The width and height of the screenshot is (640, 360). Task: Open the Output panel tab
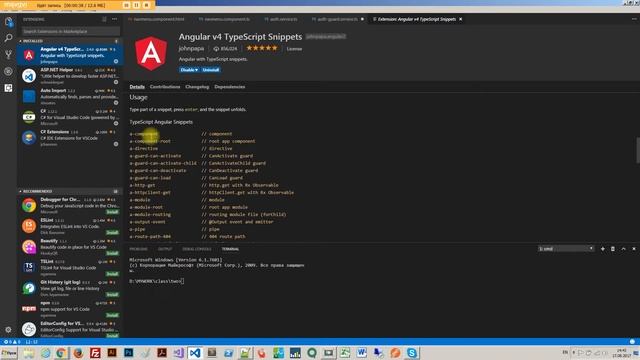click(165, 249)
